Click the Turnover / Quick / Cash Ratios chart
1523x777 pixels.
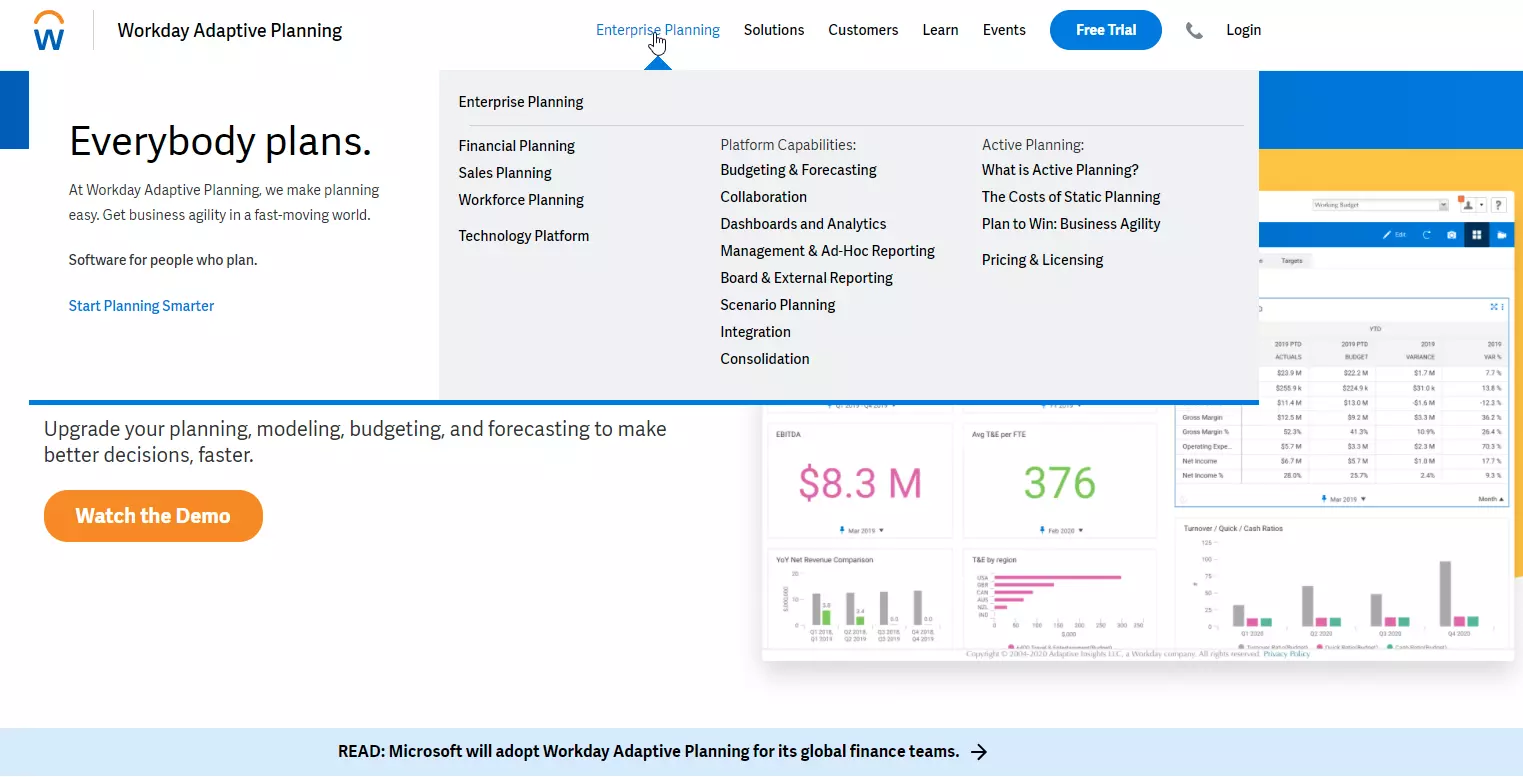(x=1341, y=583)
